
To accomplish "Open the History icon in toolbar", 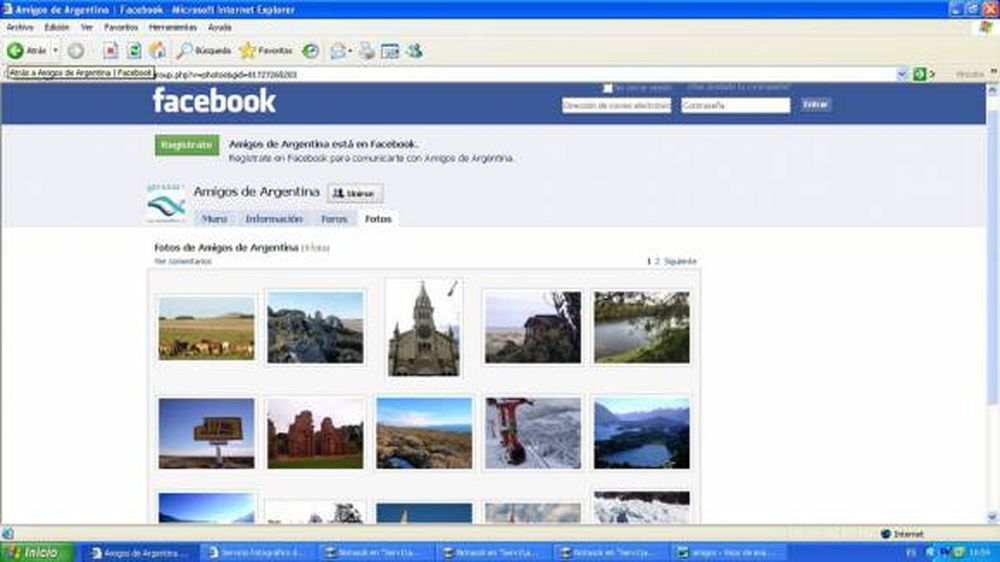I will [x=311, y=50].
